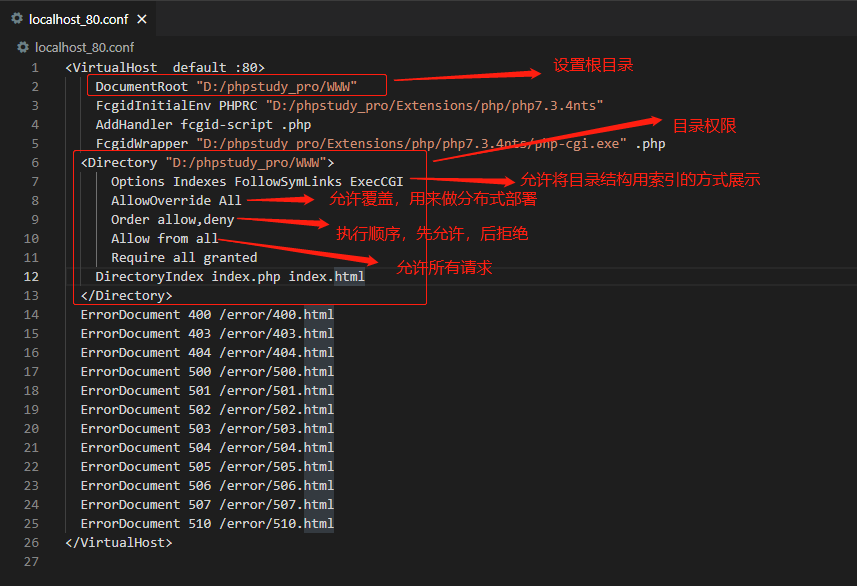Viewport: 857px width, 586px height.
Task: Click the ErrorDocument 404 line
Action: (207, 352)
